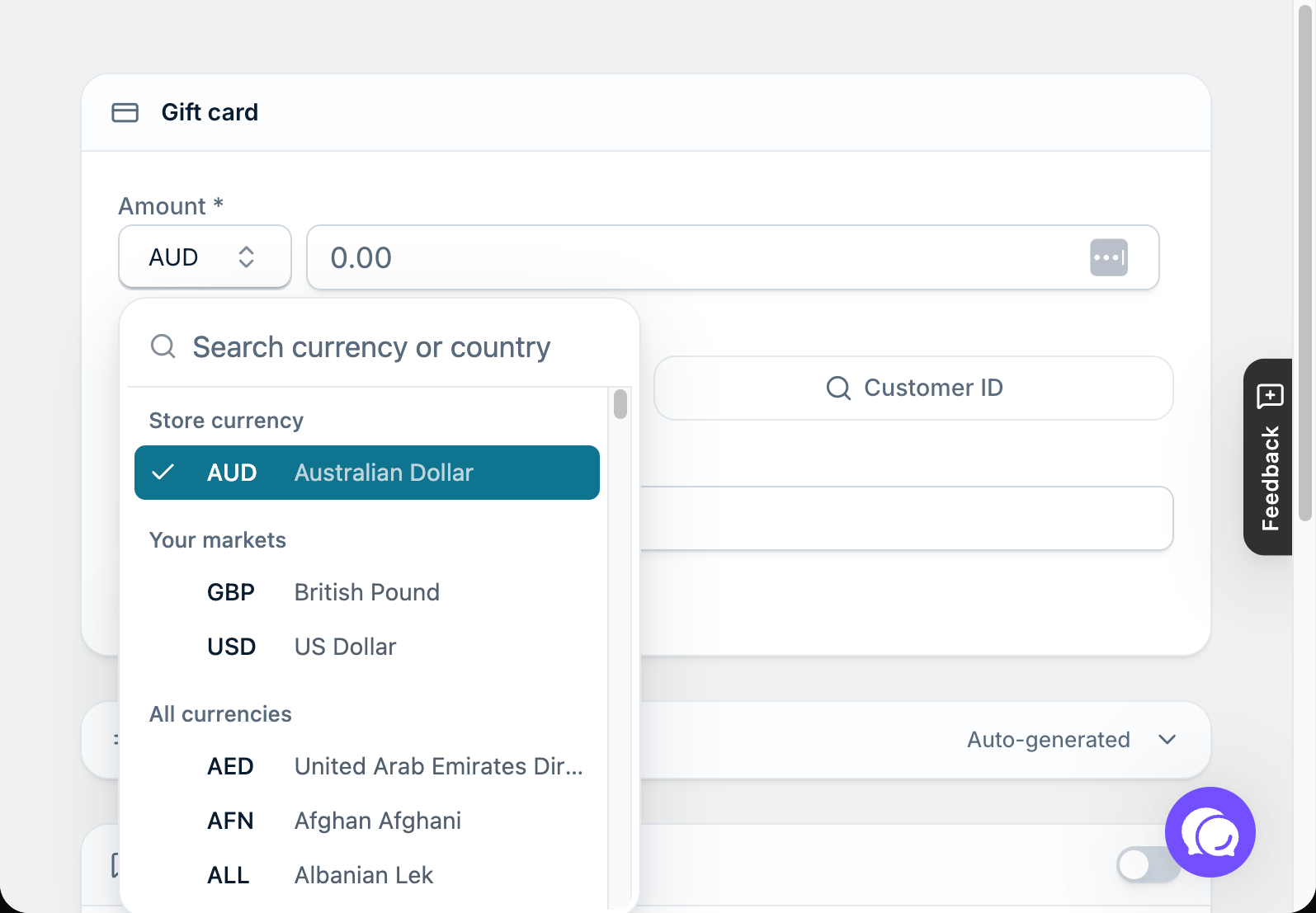Open the AUD currency selector
The width and height of the screenshot is (1316, 913).
[205, 257]
